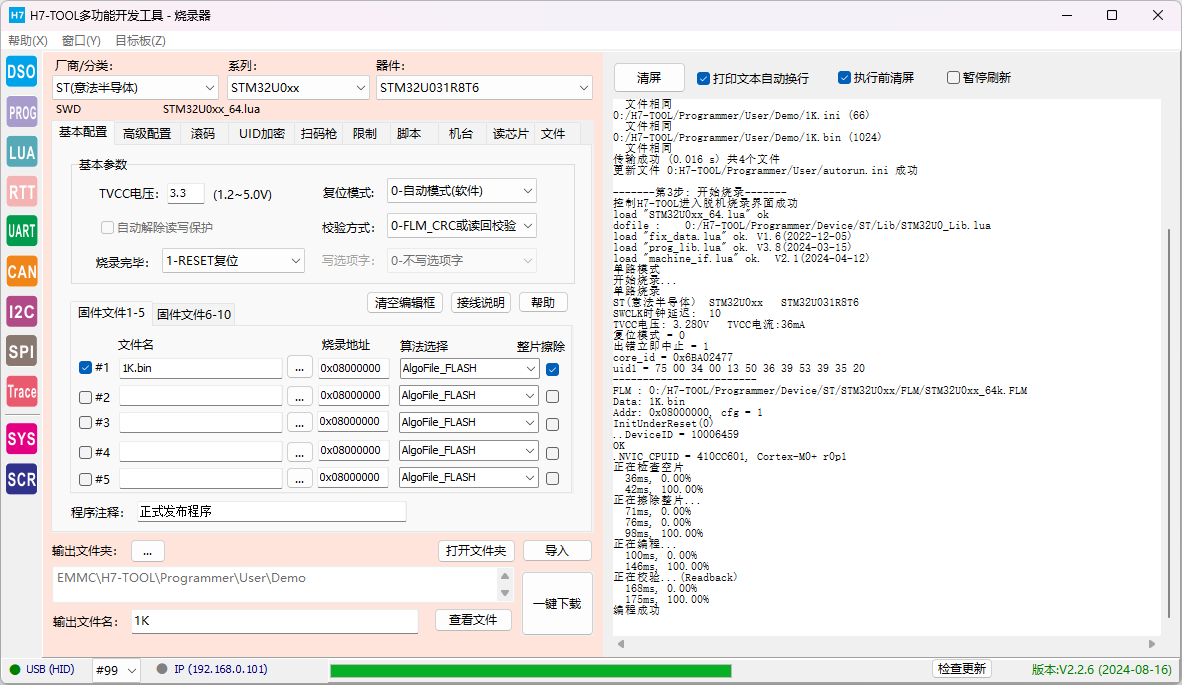Open the 目标板(Z) menu

[x=140, y=41]
